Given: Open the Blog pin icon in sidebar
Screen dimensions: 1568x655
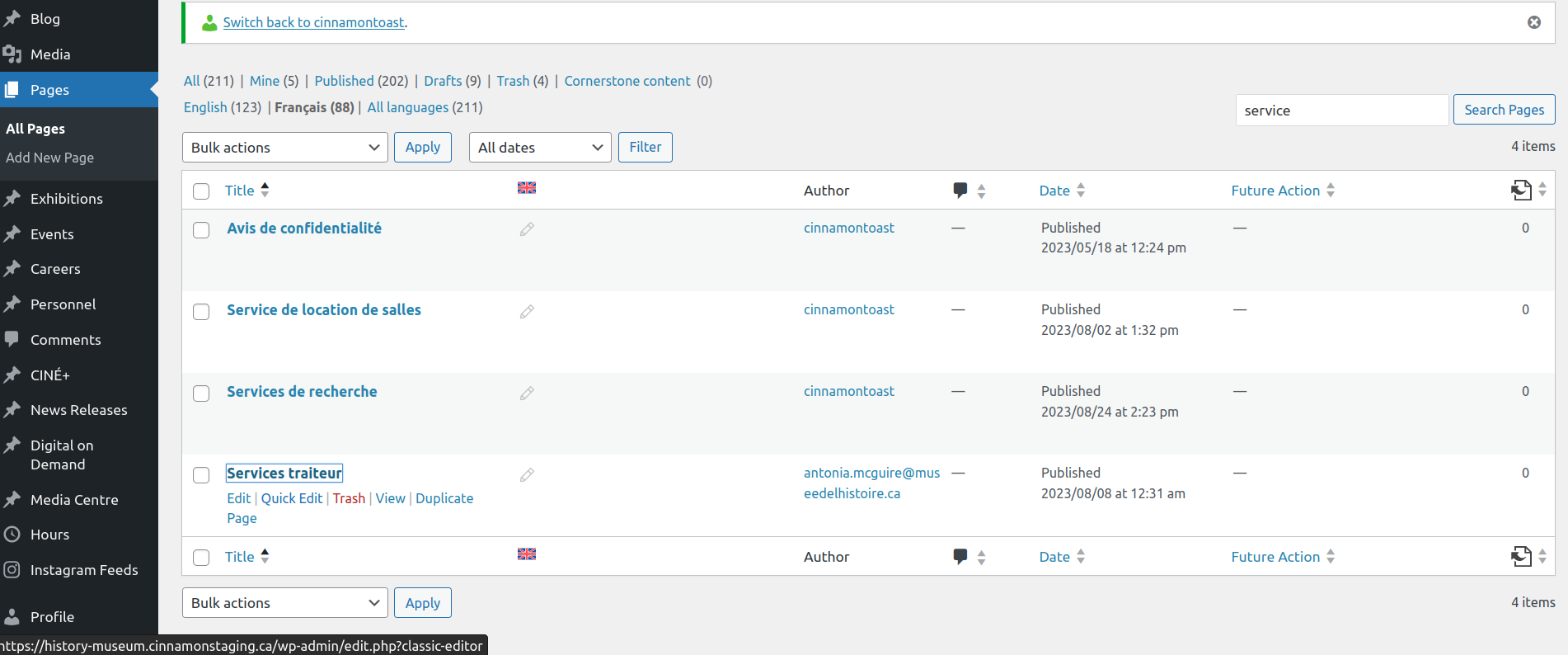Looking at the screenshot, I should (x=12, y=19).
